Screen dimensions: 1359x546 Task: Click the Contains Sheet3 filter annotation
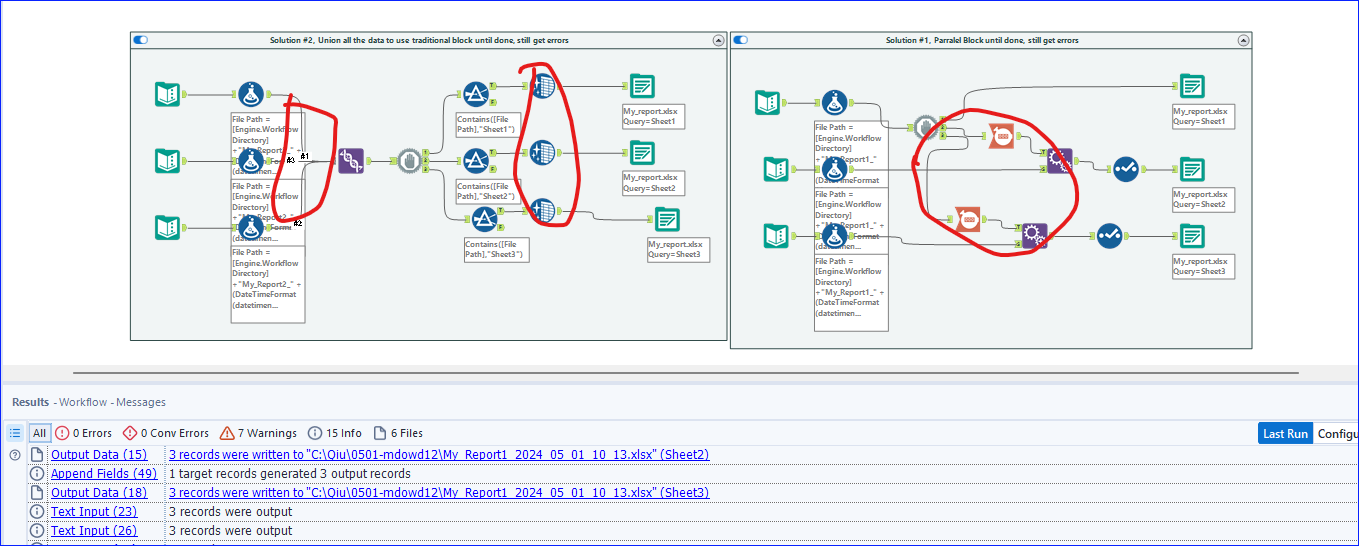[496, 250]
